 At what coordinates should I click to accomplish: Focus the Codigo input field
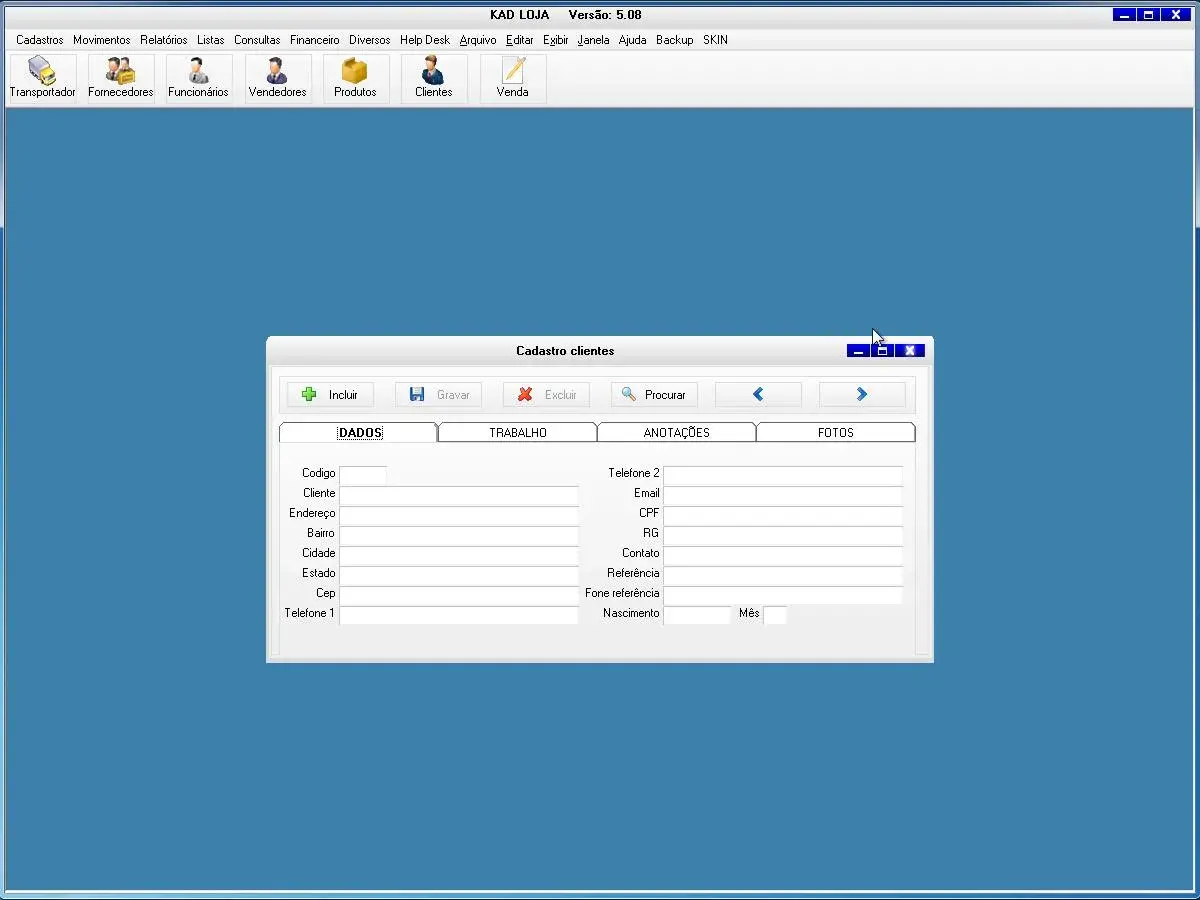pos(363,474)
